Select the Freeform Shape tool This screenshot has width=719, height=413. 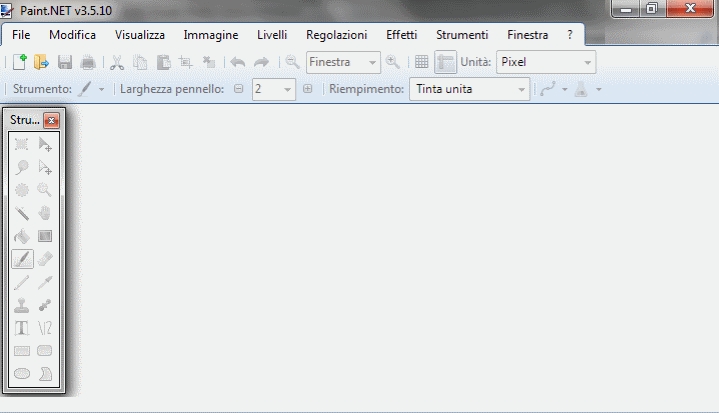tap(45, 374)
